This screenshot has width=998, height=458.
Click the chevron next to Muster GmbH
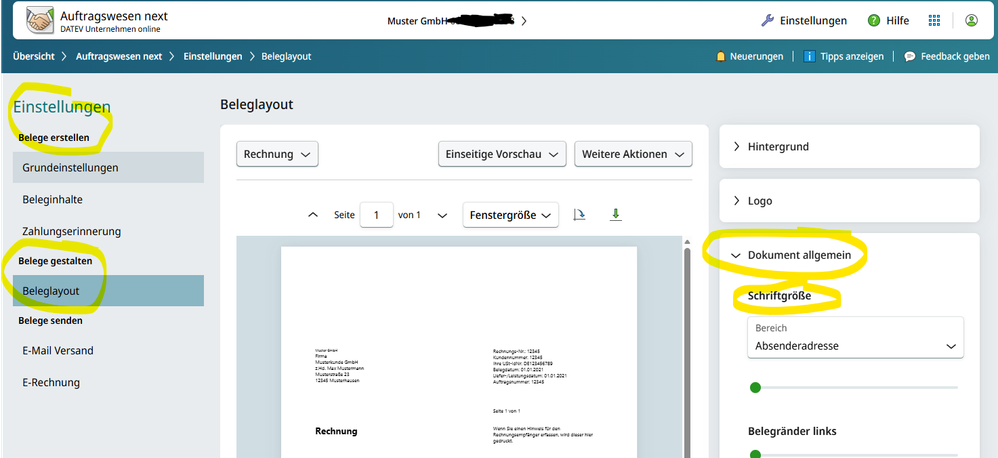point(524,21)
